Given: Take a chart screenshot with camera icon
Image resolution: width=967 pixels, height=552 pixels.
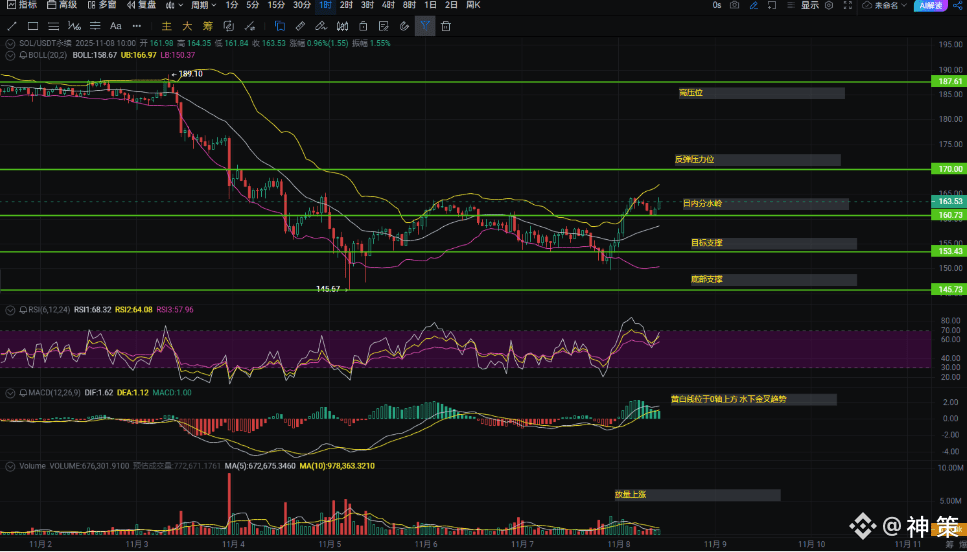Looking at the screenshot, I should [x=735, y=5].
